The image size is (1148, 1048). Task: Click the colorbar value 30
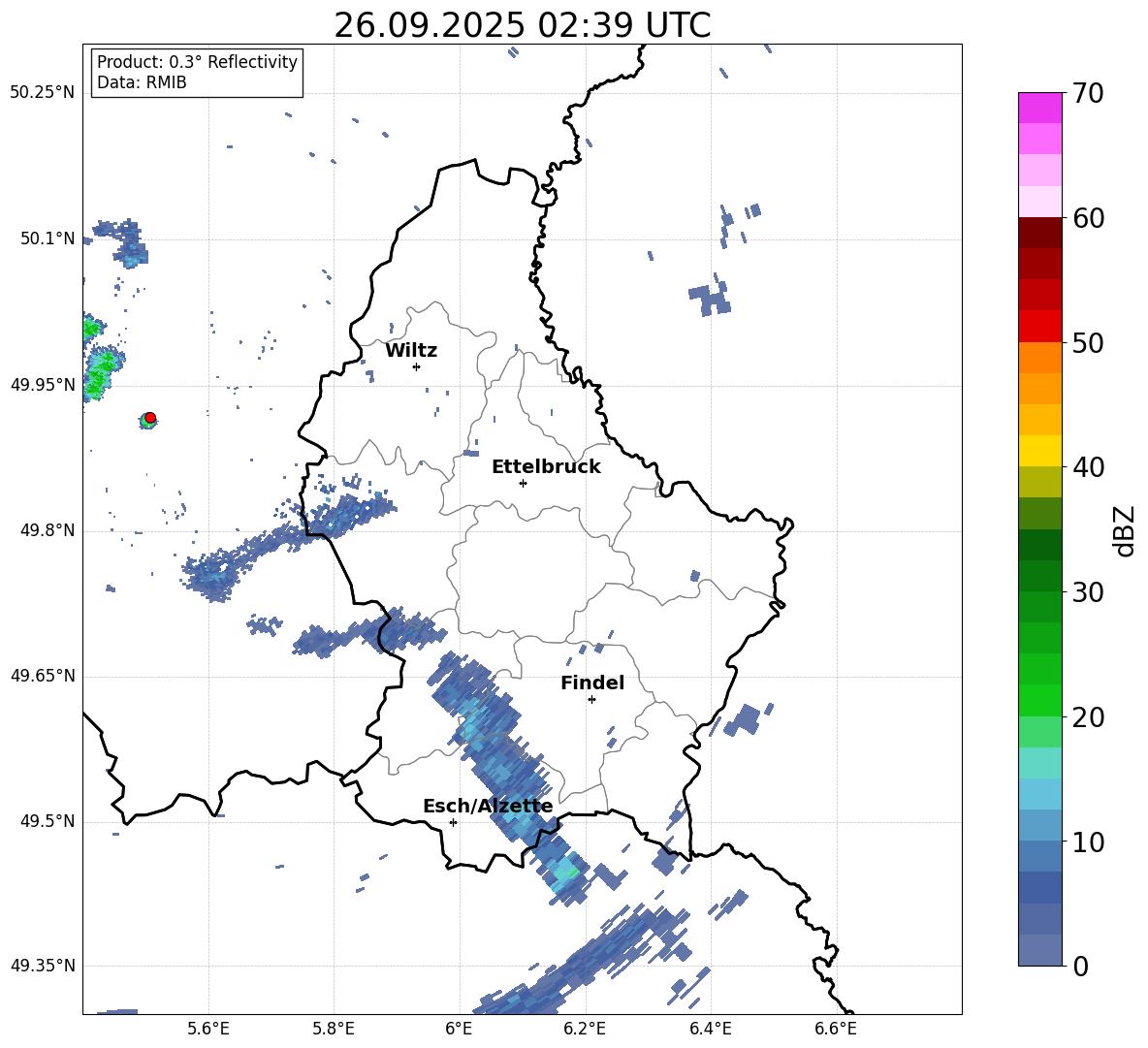coord(1088,592)
